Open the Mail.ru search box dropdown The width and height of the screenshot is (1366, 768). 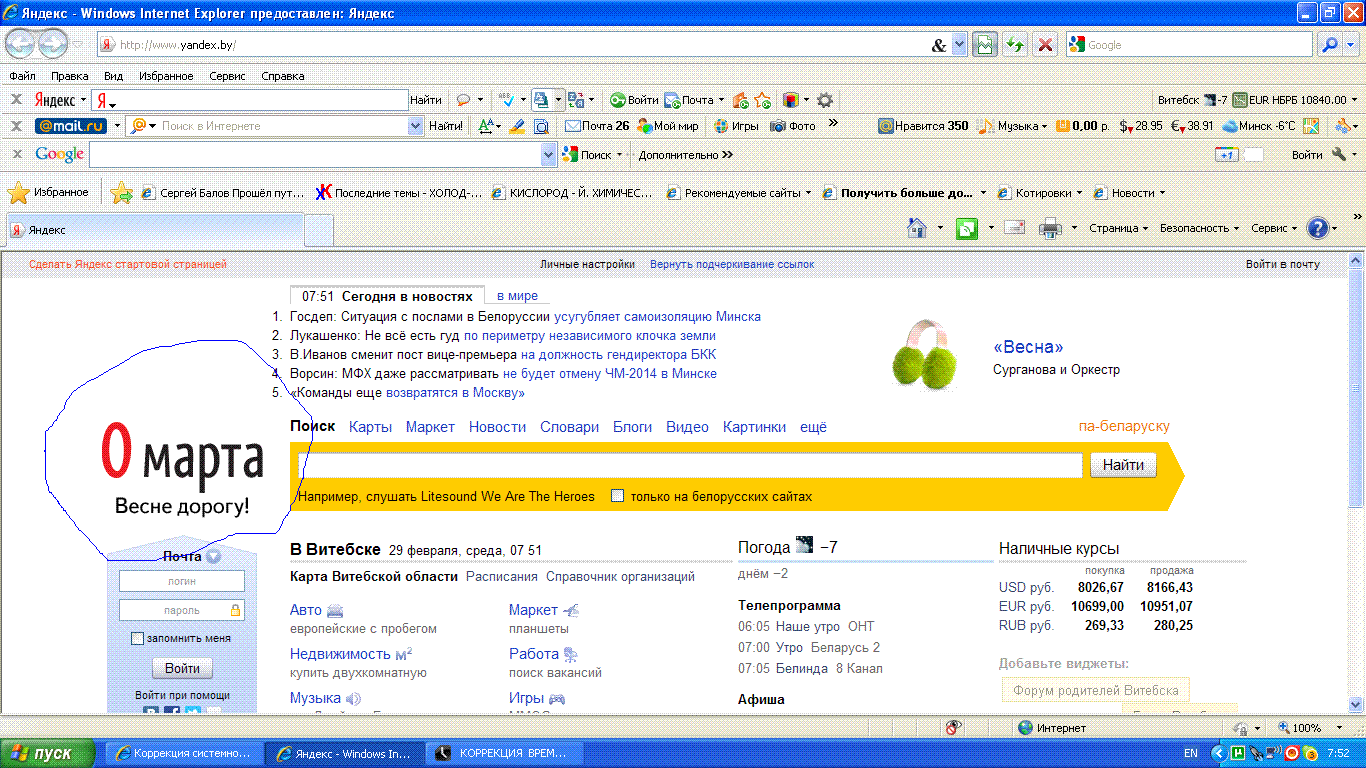point(416,126)
